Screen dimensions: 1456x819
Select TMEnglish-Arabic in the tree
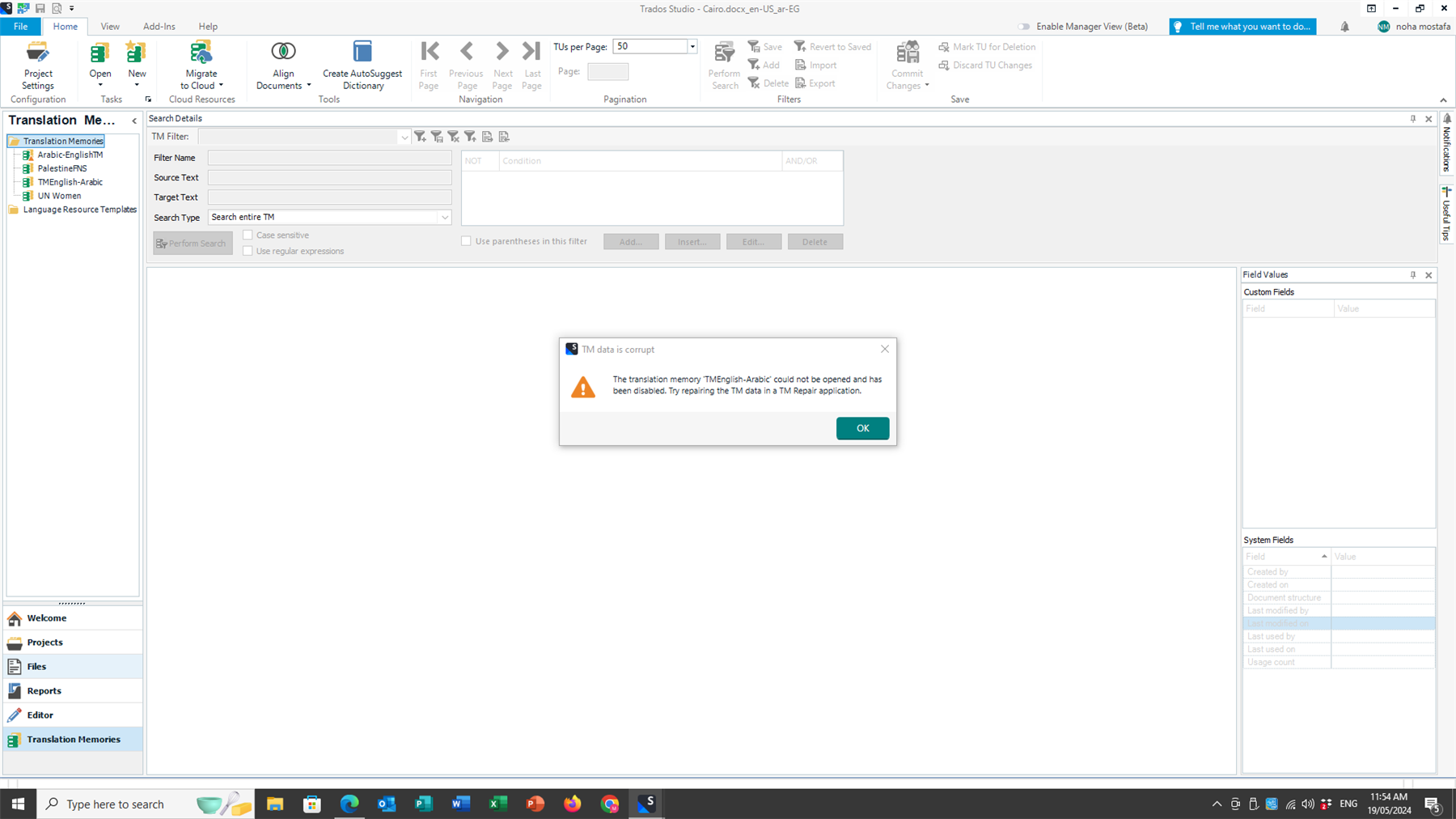click(70, 182)
